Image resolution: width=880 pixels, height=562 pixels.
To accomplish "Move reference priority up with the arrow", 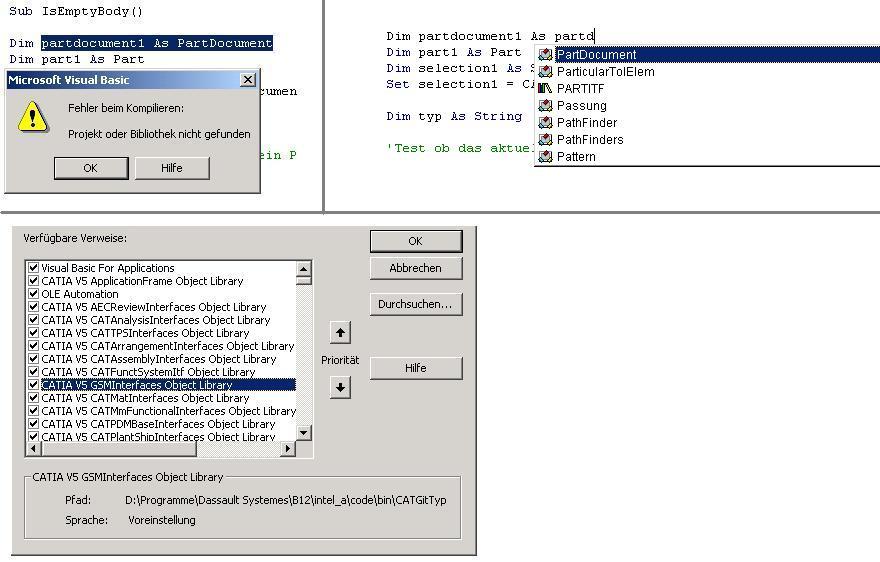I will (340, 332).
